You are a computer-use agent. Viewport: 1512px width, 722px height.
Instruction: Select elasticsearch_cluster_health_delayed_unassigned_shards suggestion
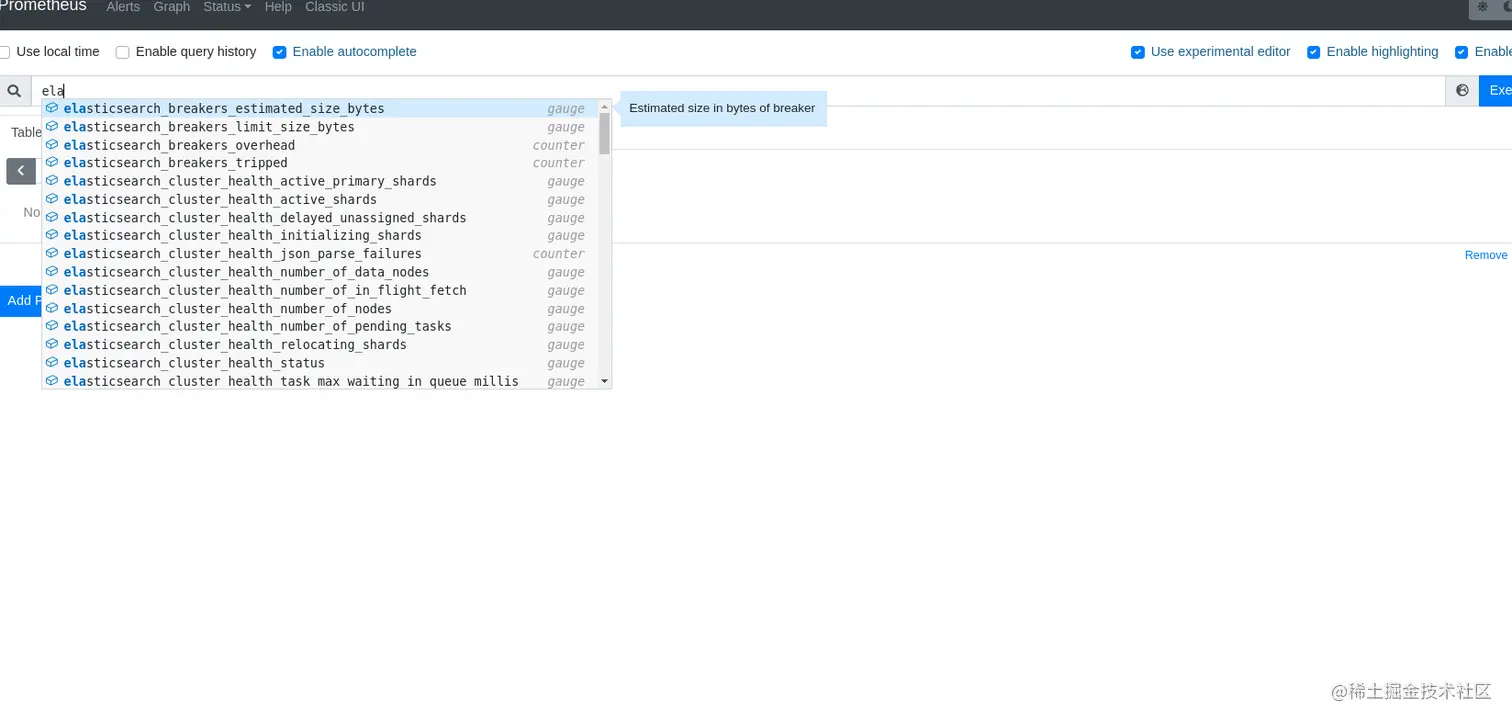click(321, 217)
